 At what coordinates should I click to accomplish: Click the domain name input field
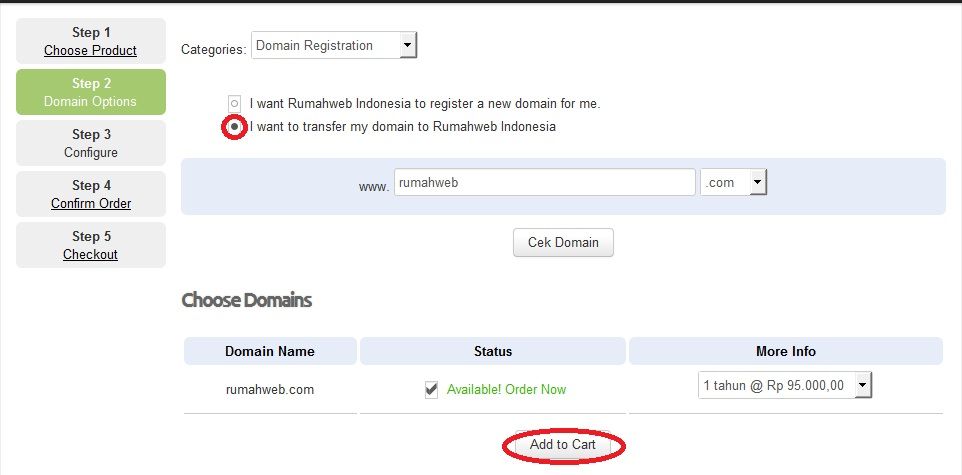pos(545,182)
